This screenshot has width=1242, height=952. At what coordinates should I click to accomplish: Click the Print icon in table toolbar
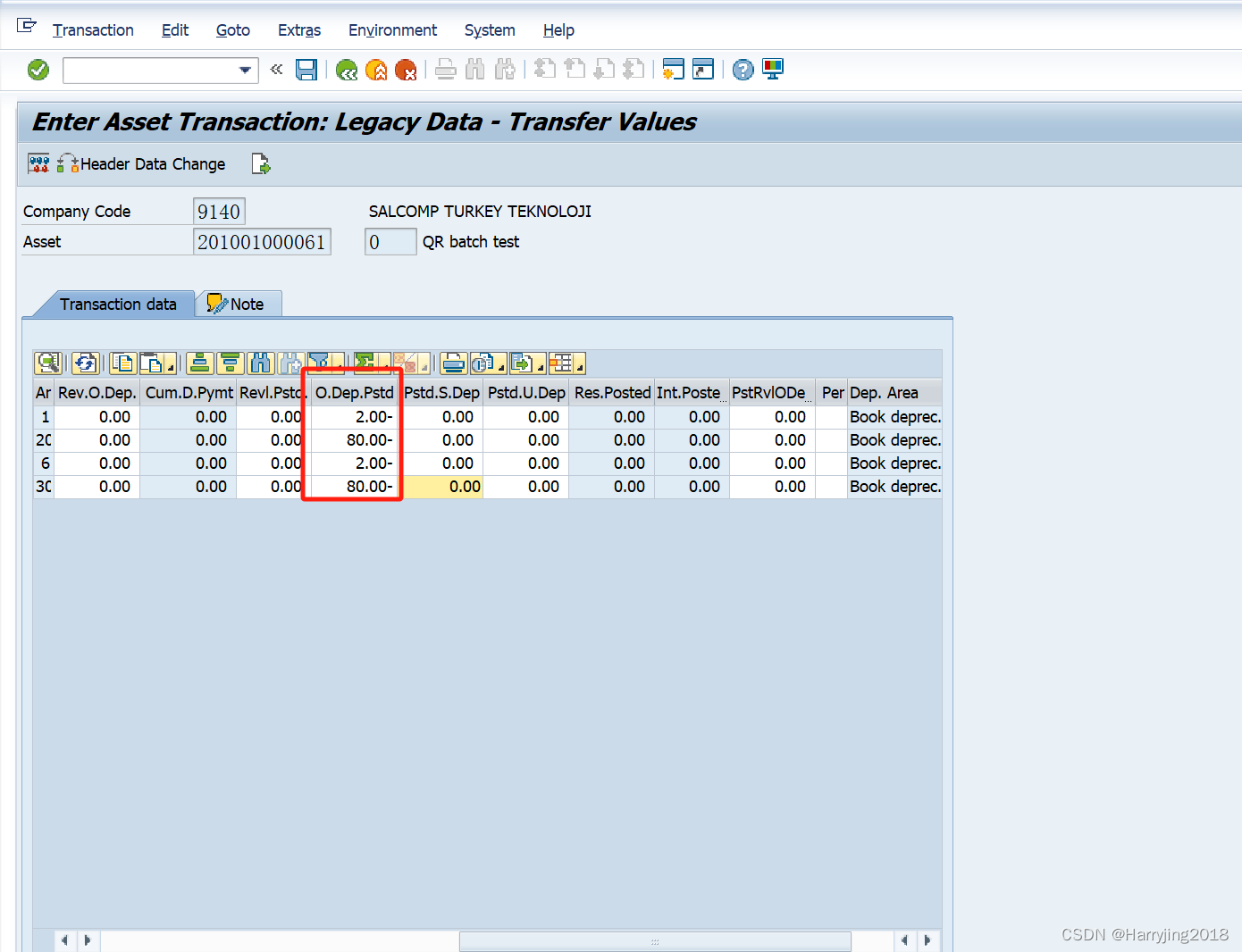pyautogui.click(x=453, y=363)
